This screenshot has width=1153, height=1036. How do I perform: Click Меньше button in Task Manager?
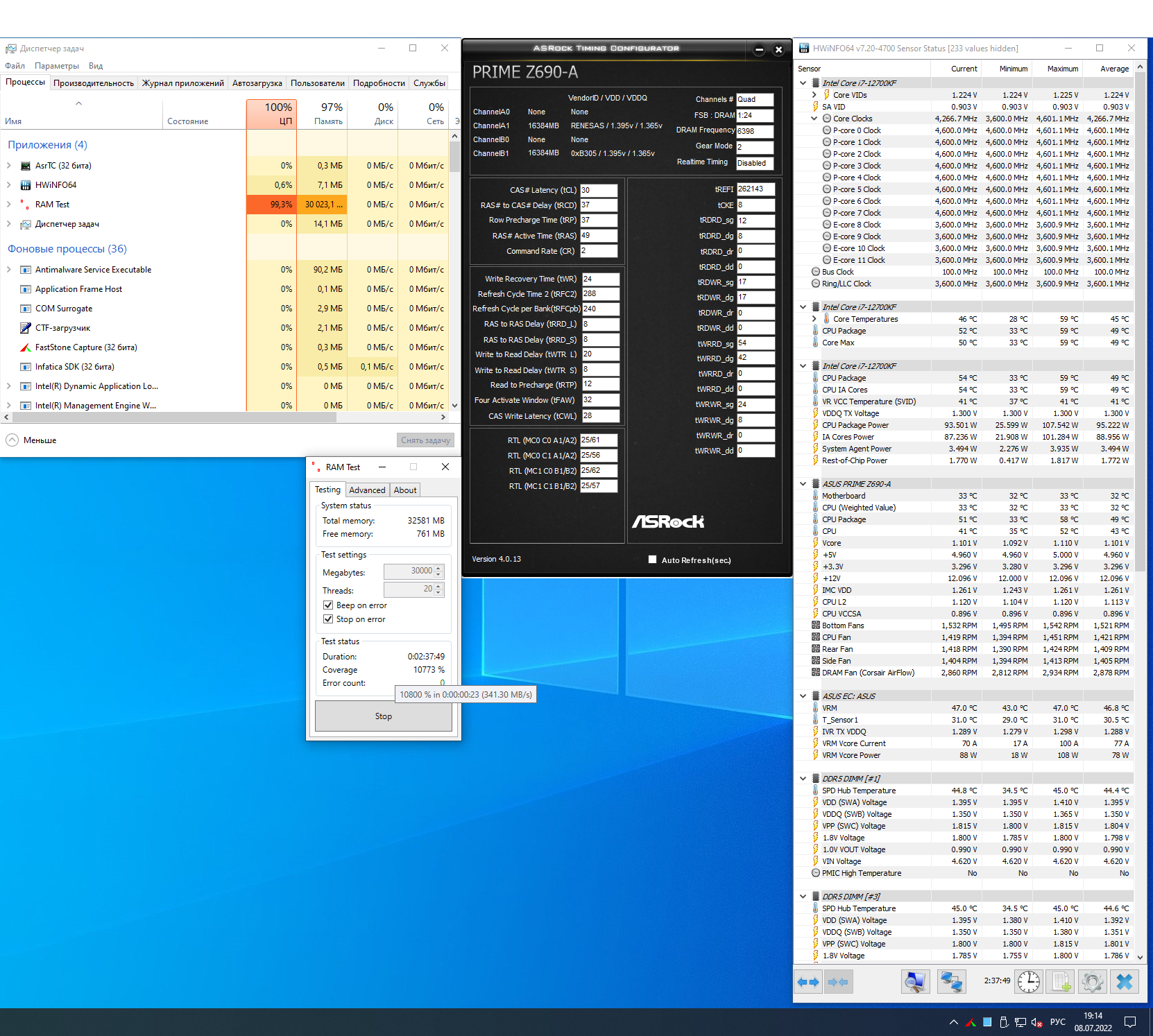coord(32,440)
